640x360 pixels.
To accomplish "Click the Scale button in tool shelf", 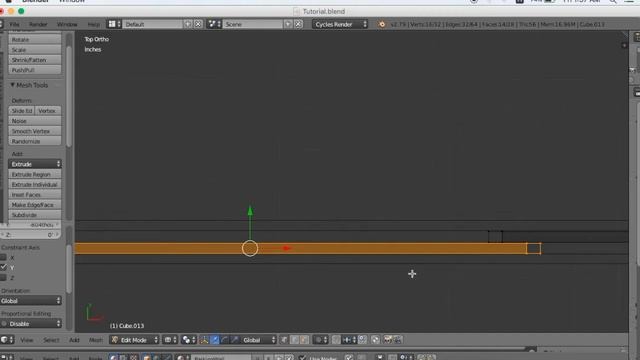I will coord(35,50).
